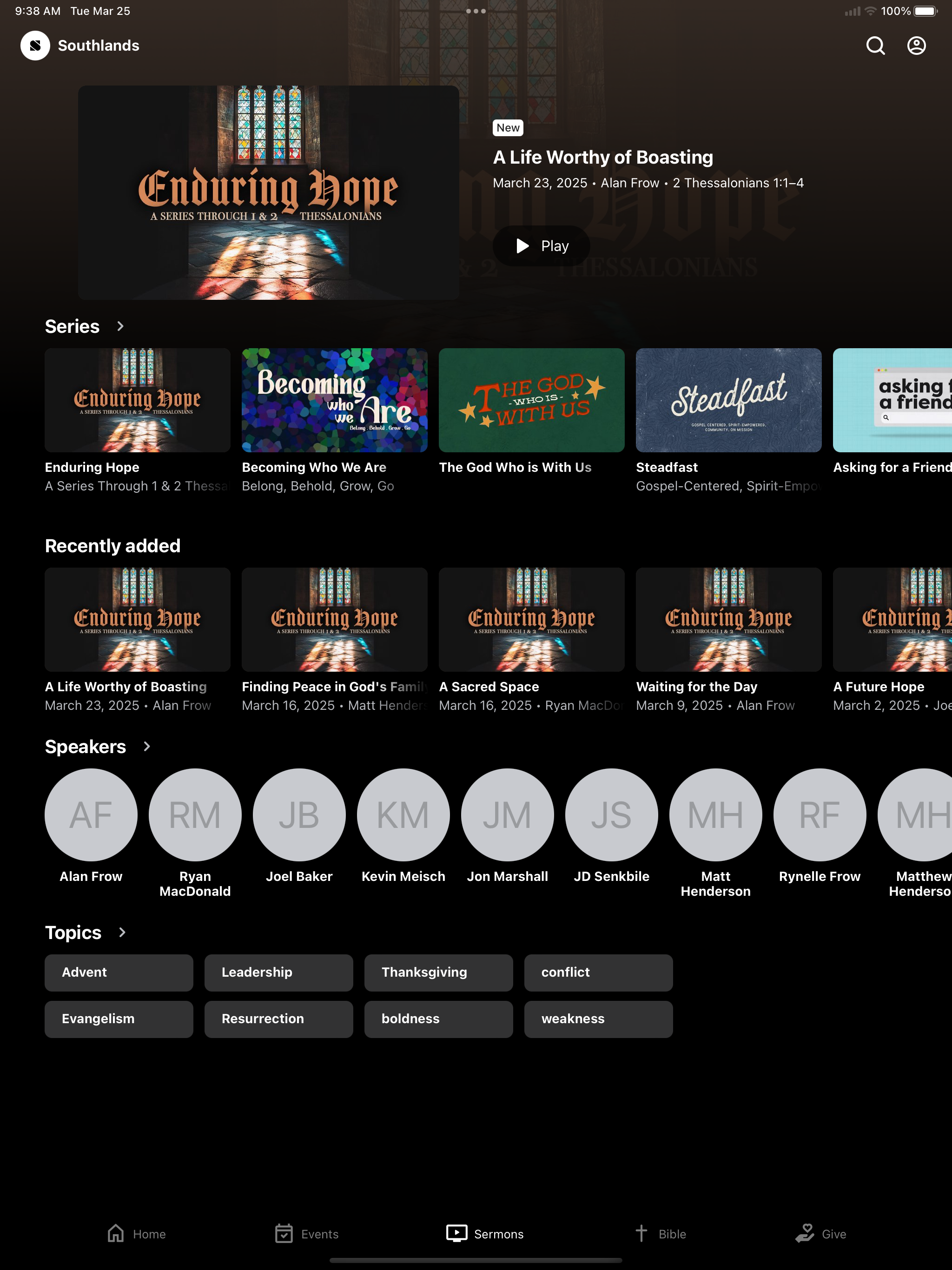Tap the Wi-Fi icon in status bar
The height and width of the screenshot is (1270, 952).
coord(871,11)
